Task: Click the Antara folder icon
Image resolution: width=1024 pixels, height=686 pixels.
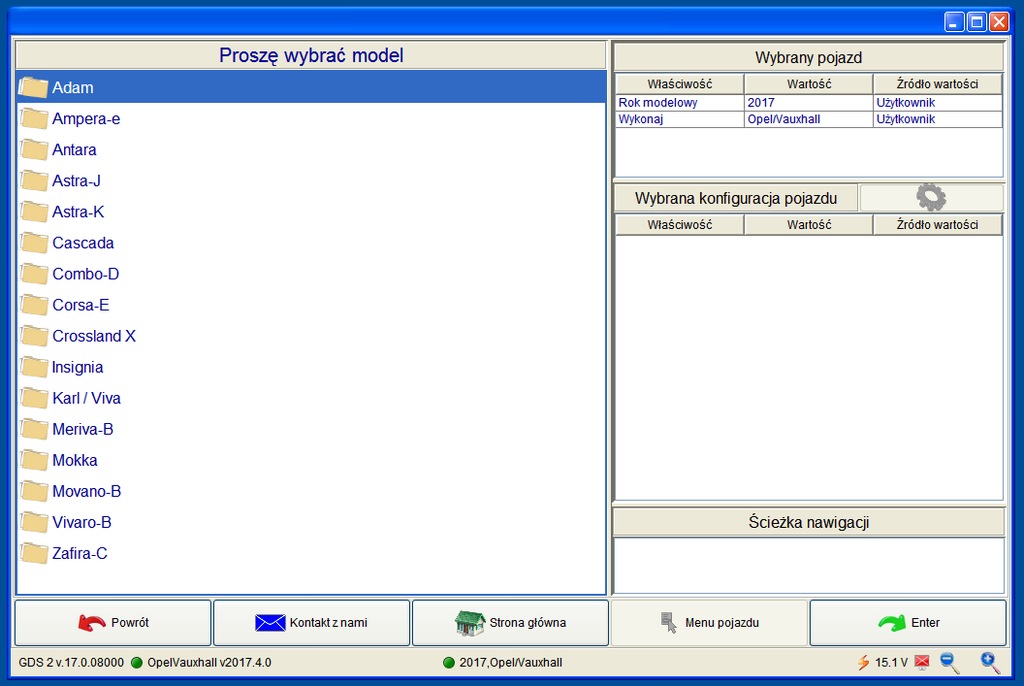Action: click(34, 150)
